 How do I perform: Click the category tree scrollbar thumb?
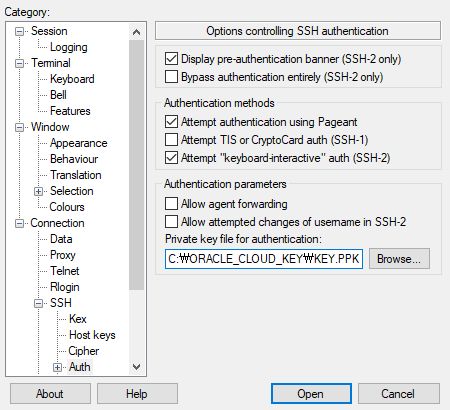point(136,165)
